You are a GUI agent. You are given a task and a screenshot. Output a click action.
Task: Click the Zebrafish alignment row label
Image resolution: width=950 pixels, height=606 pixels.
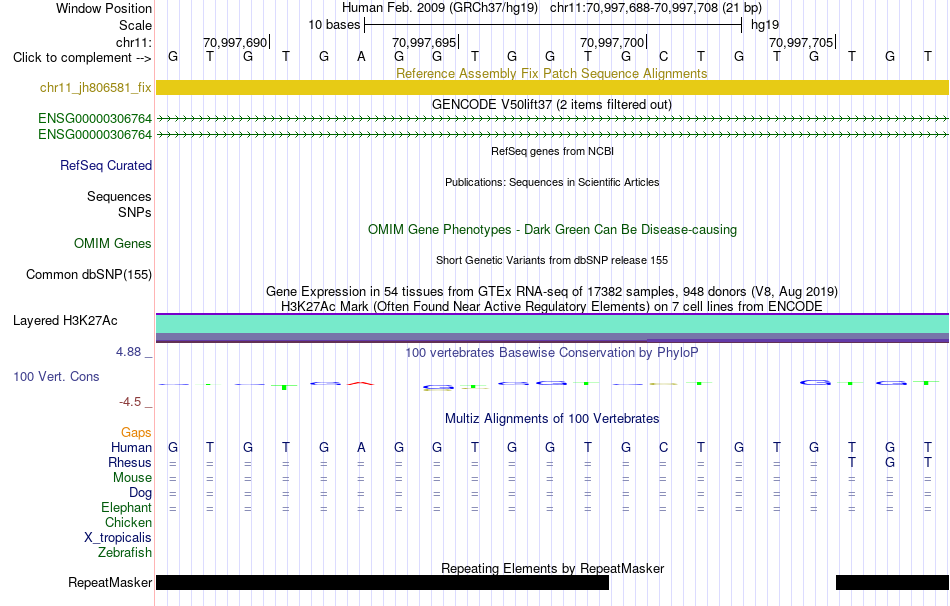pos(125,552)
